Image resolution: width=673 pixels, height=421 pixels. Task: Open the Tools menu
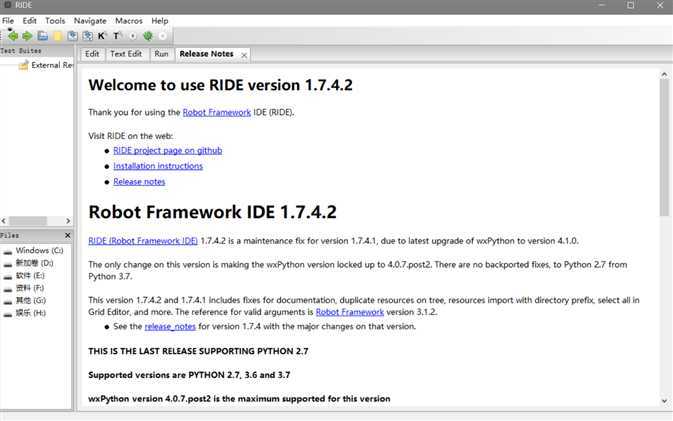55,21
